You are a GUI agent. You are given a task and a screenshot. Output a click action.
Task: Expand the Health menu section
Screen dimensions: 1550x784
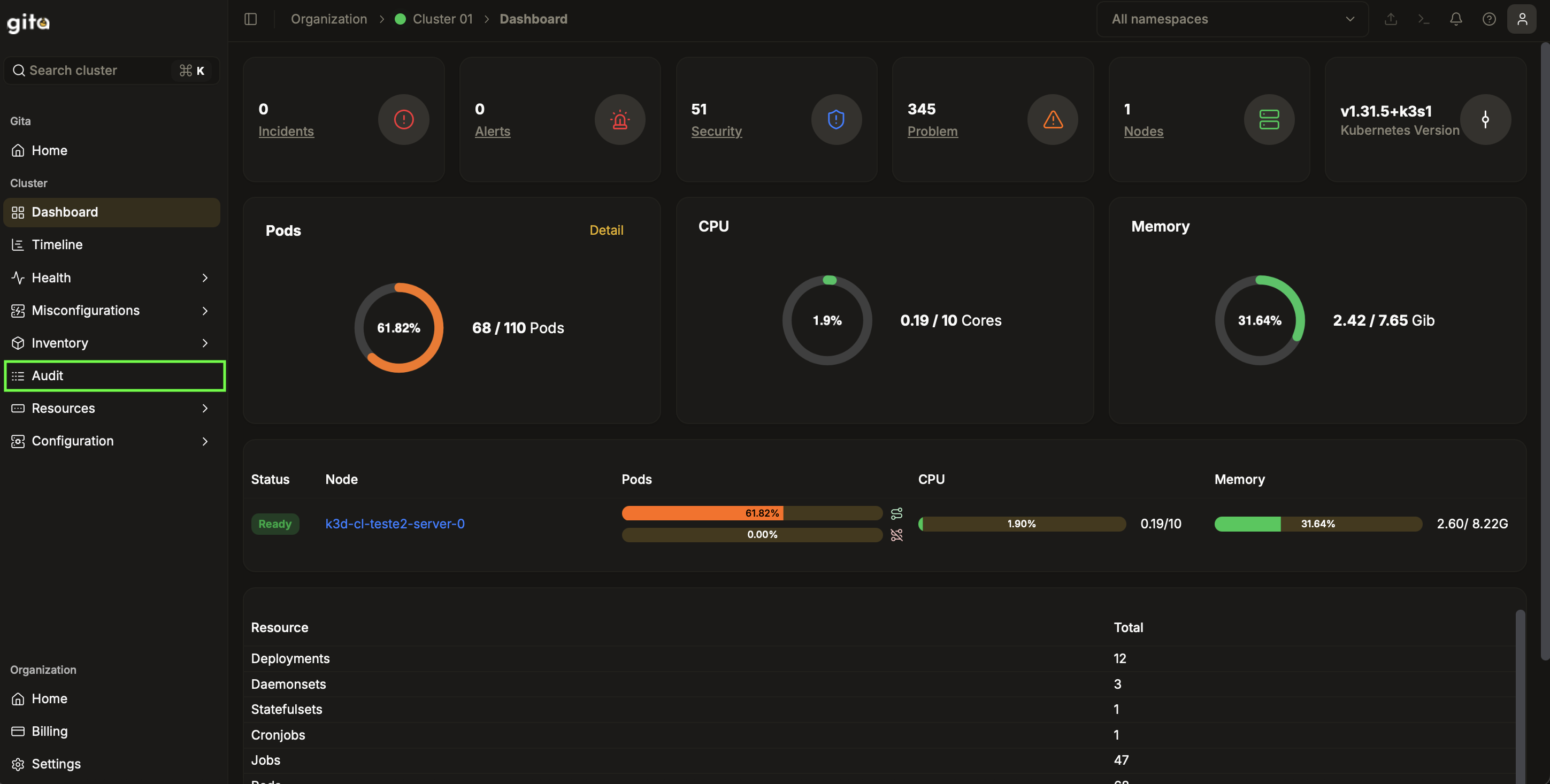[111, 278]
